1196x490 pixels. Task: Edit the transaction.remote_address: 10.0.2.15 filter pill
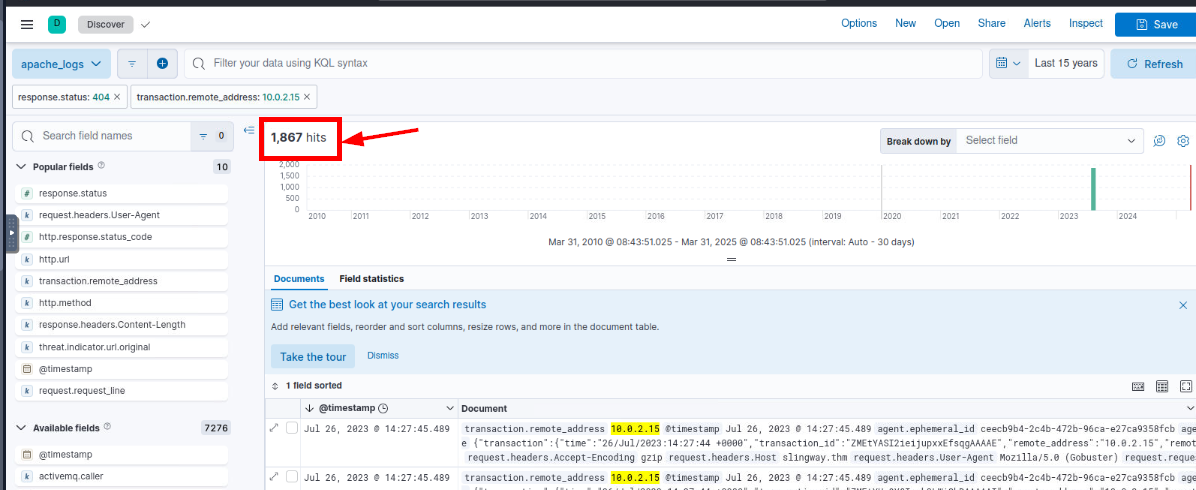pyautogui.click(x=218, y=97)
